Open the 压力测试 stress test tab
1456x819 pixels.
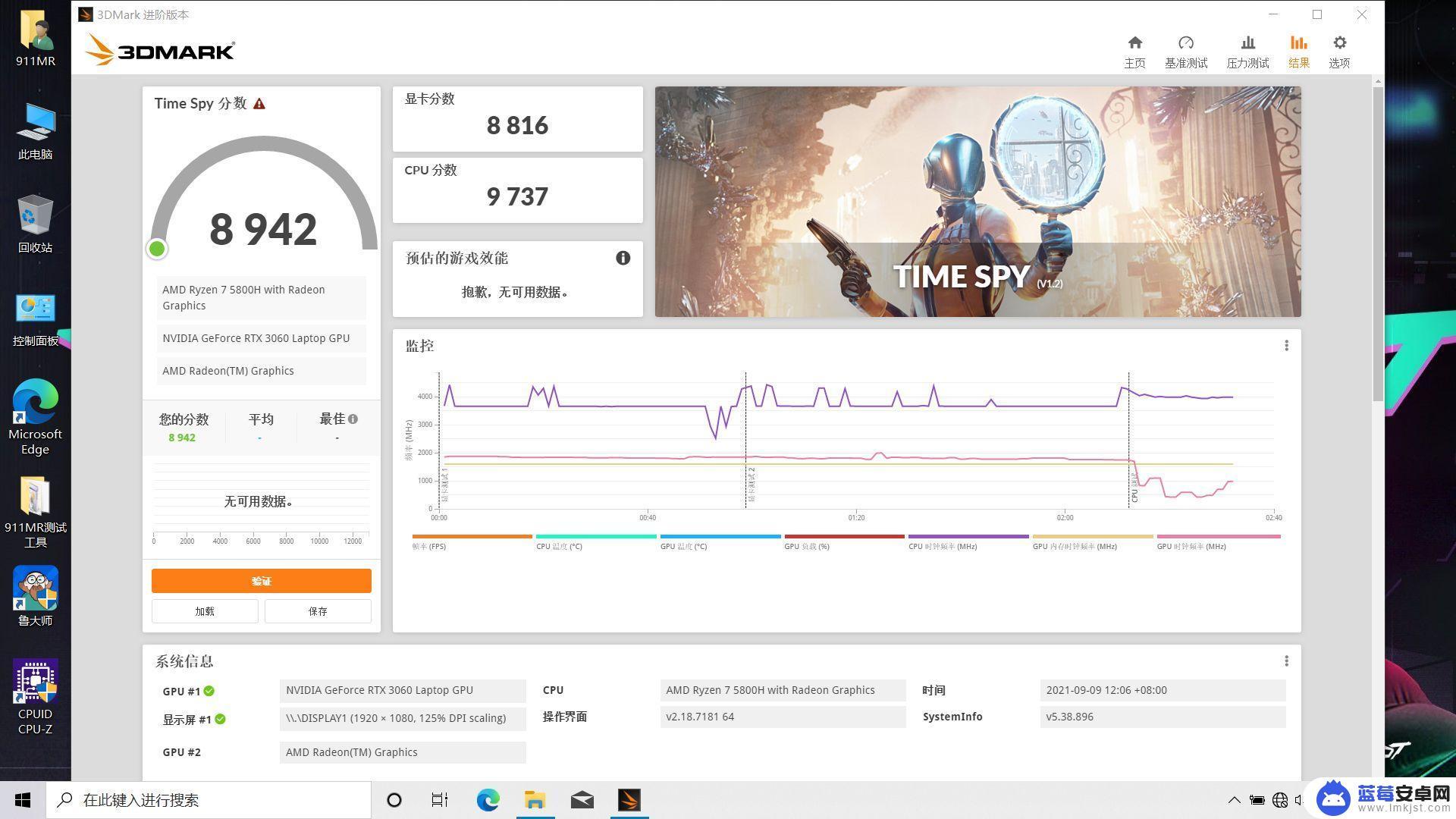pyautogui.click(x=1247, y=52)
